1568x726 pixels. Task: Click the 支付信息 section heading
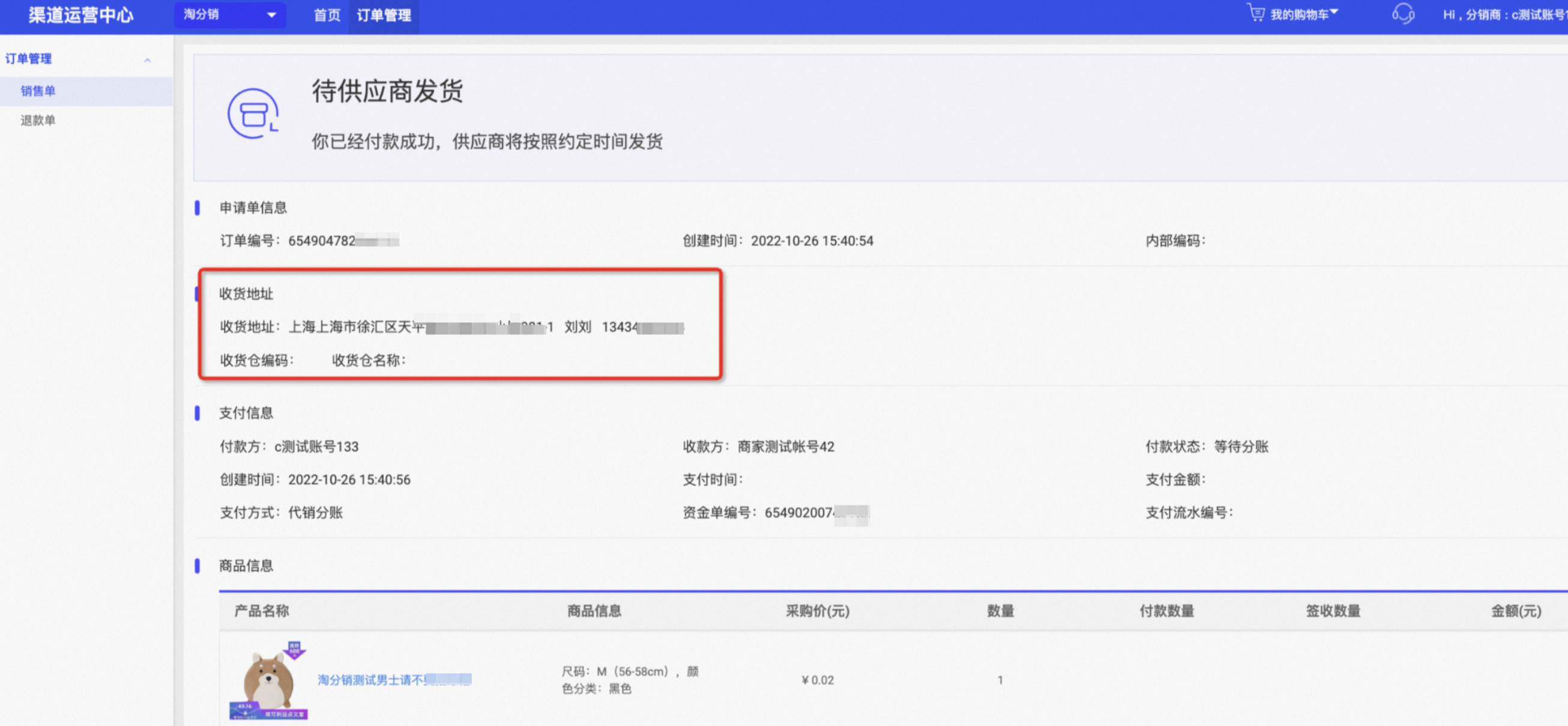(247, 413)
